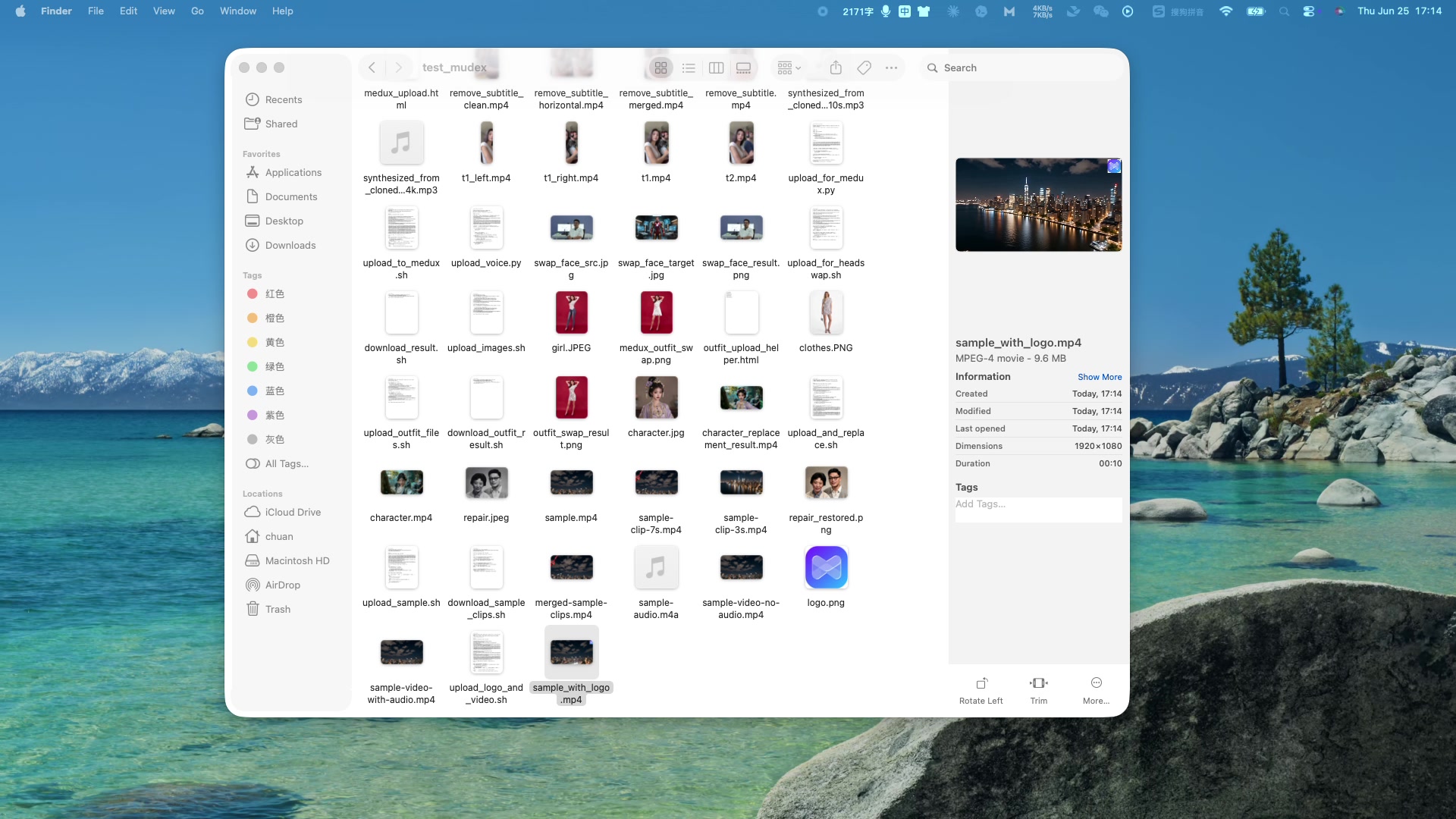Switch Finder to gallery view
The image size is (1456, 819).
tap(743, 68)
